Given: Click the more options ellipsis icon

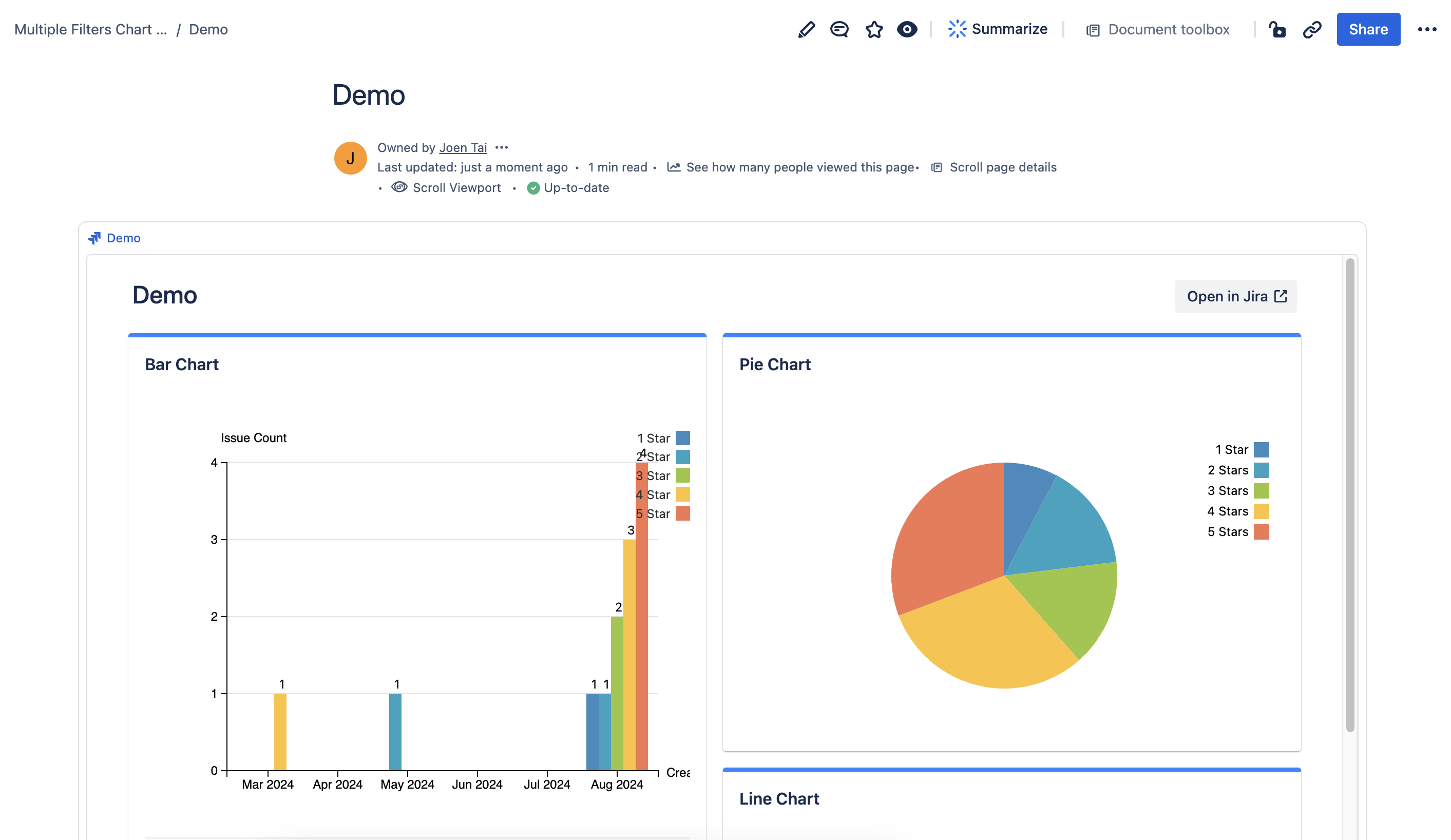Looking at the screenshot, I should [x=1427, y=29].
